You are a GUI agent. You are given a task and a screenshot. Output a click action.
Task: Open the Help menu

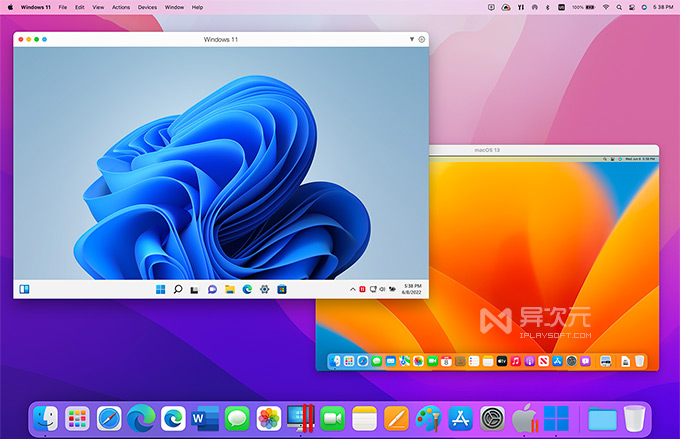(x=197, y=7)
